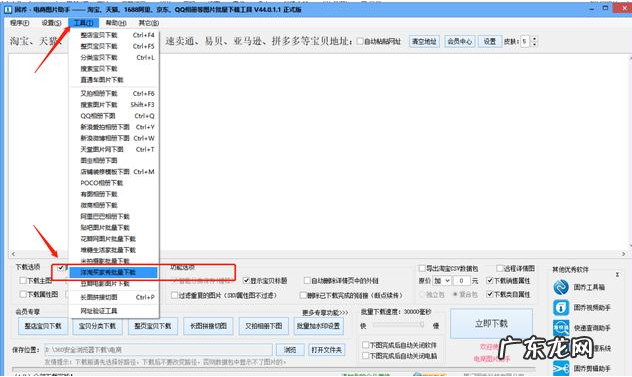632x377 pixels.
Task: Choose 搜索宝贝下载 from the menu
Action: tap(114, 69)
